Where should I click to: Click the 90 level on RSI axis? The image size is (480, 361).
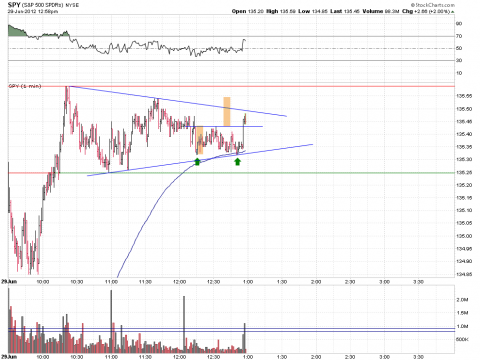pos(459,24)
